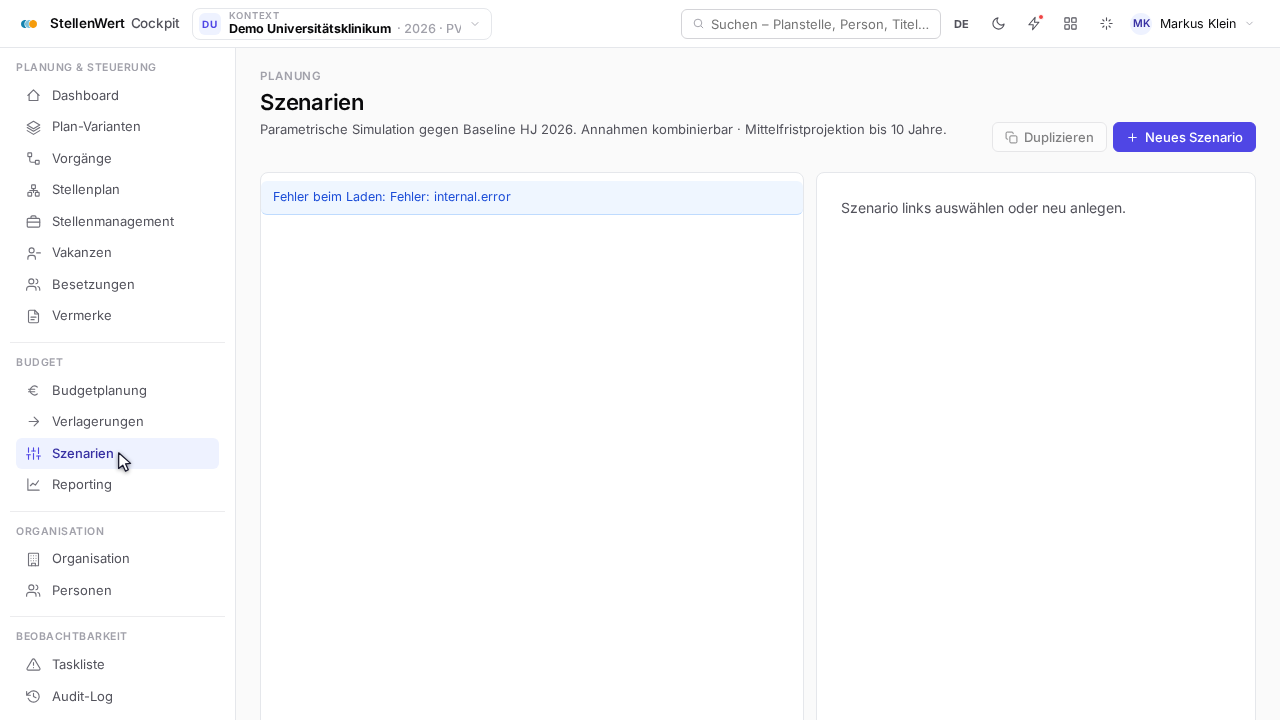
Task: Focus the Suchen search field
Action: [811, 24]
